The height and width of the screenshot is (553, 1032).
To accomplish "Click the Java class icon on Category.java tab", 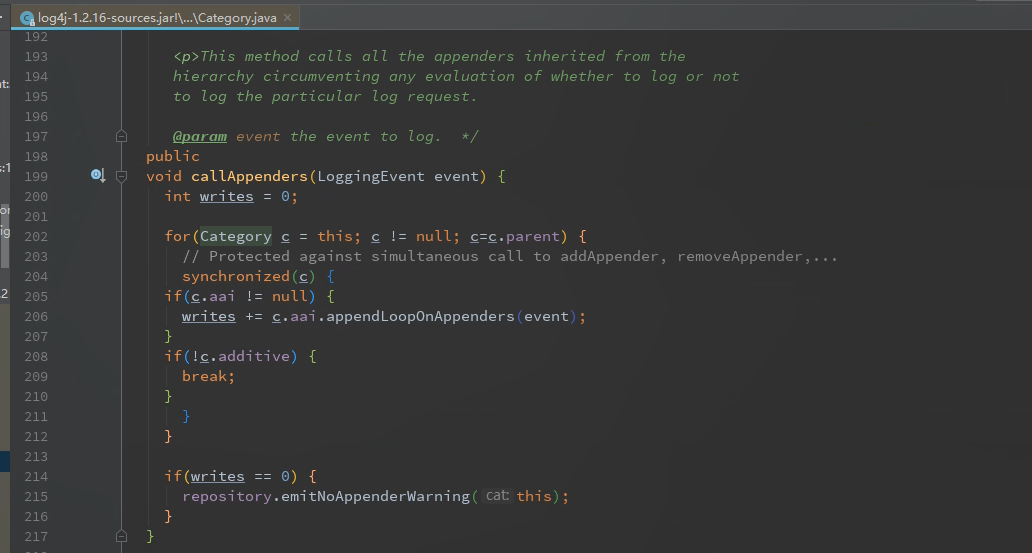I will click(27, 18).
